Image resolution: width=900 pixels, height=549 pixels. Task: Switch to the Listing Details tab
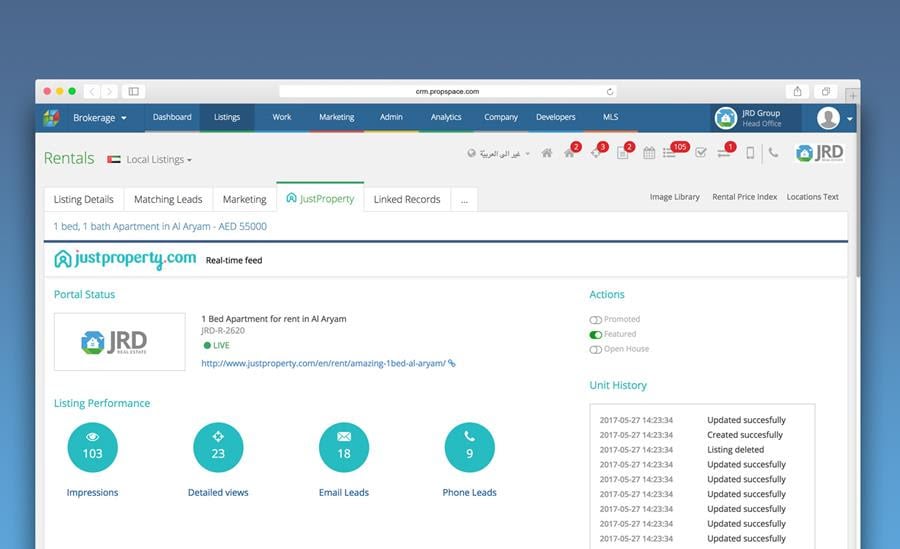click(x=84, y=199)
